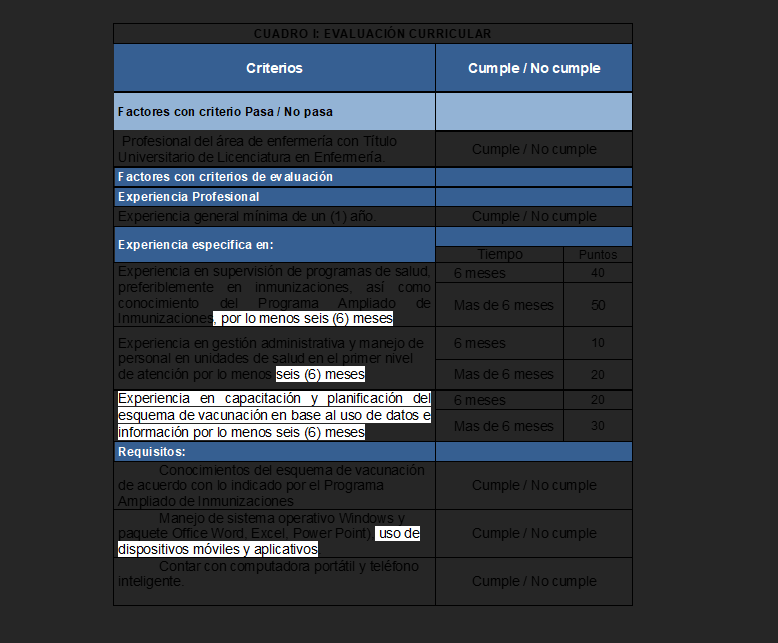Click the "Experiencia Profesional" section heading
Viewport: 778px width, 643px height.
pyautogui.click(x=188, y=197)
